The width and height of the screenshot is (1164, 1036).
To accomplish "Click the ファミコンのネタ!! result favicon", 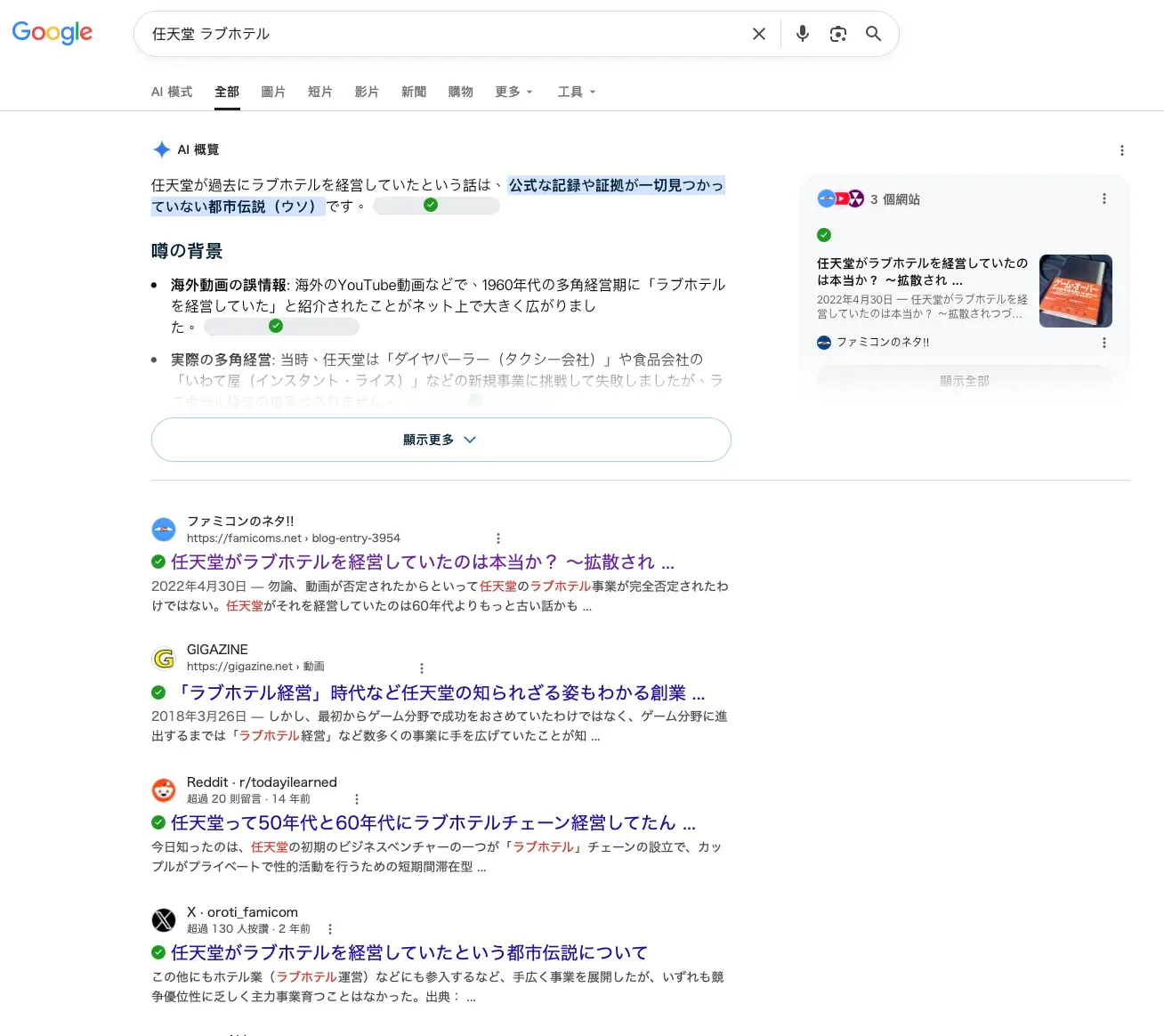I will (164, 530).
